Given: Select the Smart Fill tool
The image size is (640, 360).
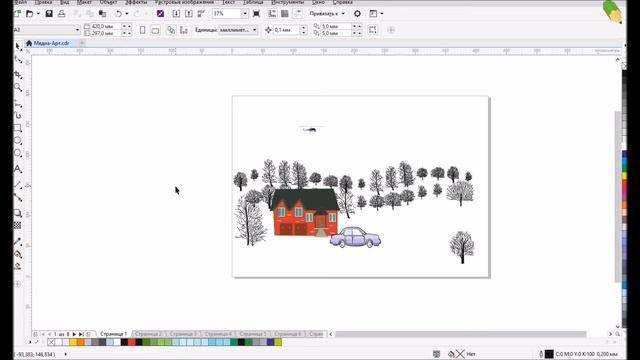Looking at the screenshot, I should pyautogui.click(x=18, y=267).
